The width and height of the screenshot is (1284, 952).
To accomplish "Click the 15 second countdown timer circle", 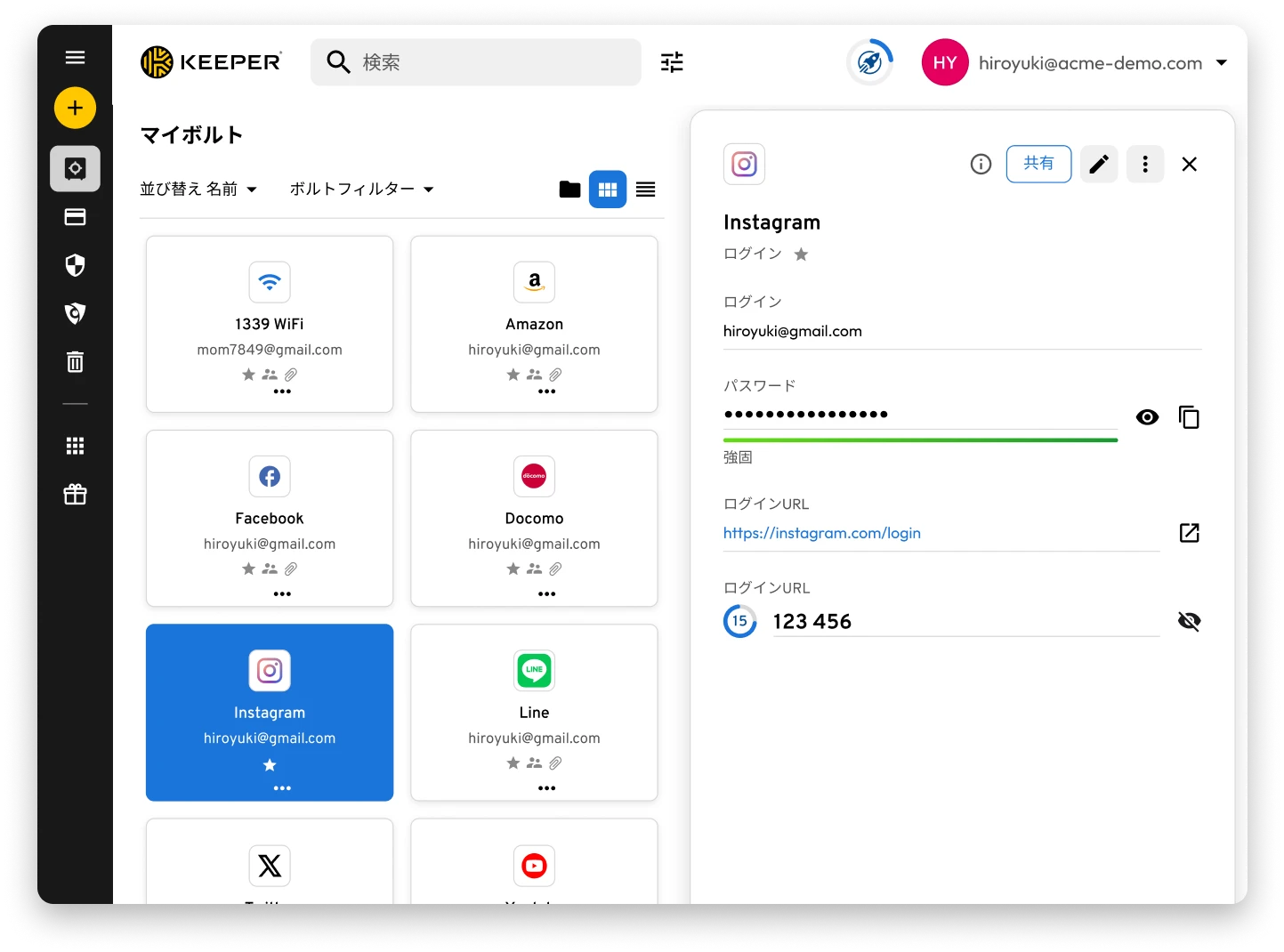I will (740, 621).
